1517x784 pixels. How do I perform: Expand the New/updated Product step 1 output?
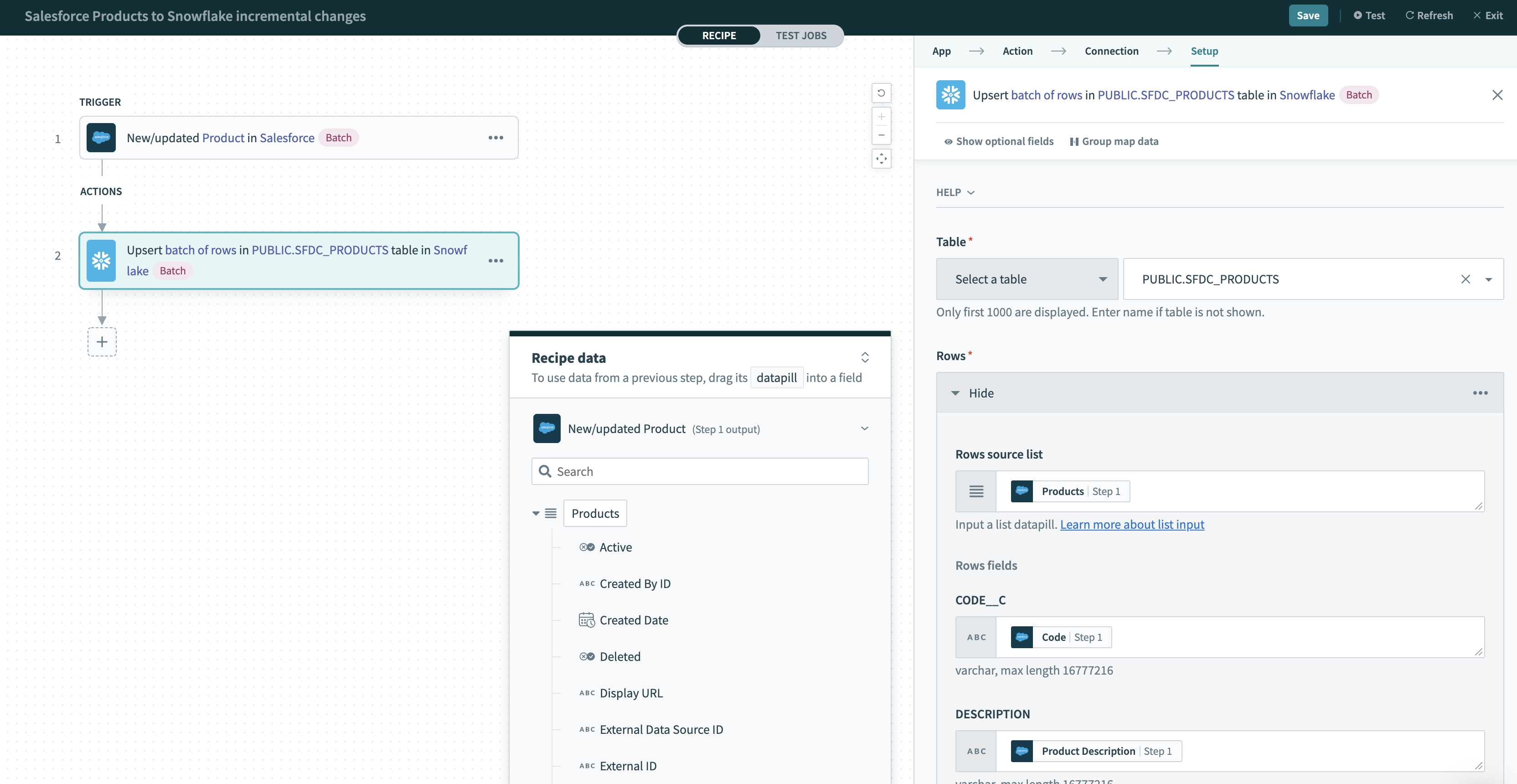click(x=863, y=428)
